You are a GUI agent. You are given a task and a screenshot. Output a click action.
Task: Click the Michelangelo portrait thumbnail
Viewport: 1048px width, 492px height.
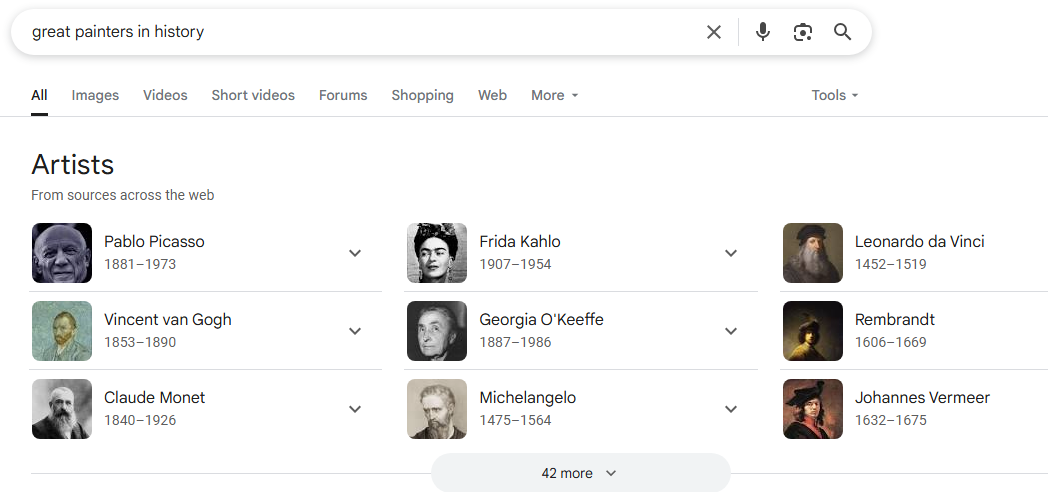437,409
